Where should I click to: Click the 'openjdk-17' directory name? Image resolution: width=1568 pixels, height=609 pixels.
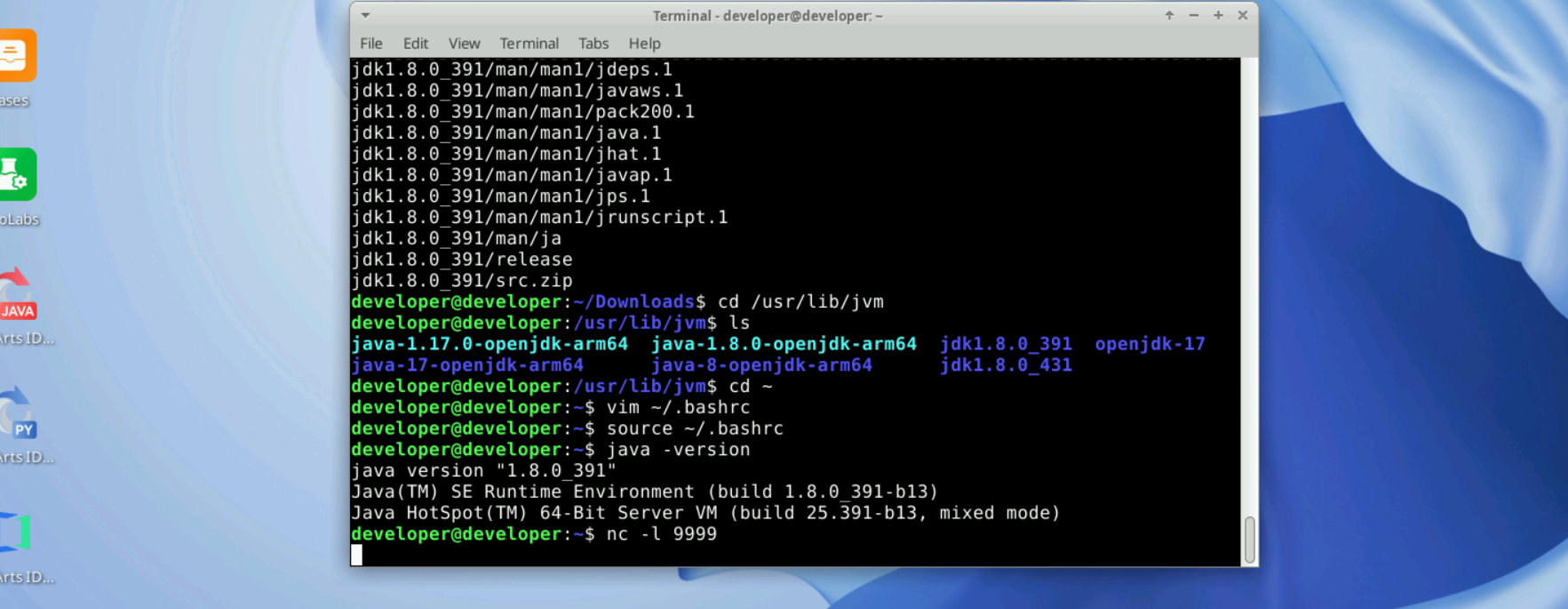pyautogui.click(x=1150, y=344)
